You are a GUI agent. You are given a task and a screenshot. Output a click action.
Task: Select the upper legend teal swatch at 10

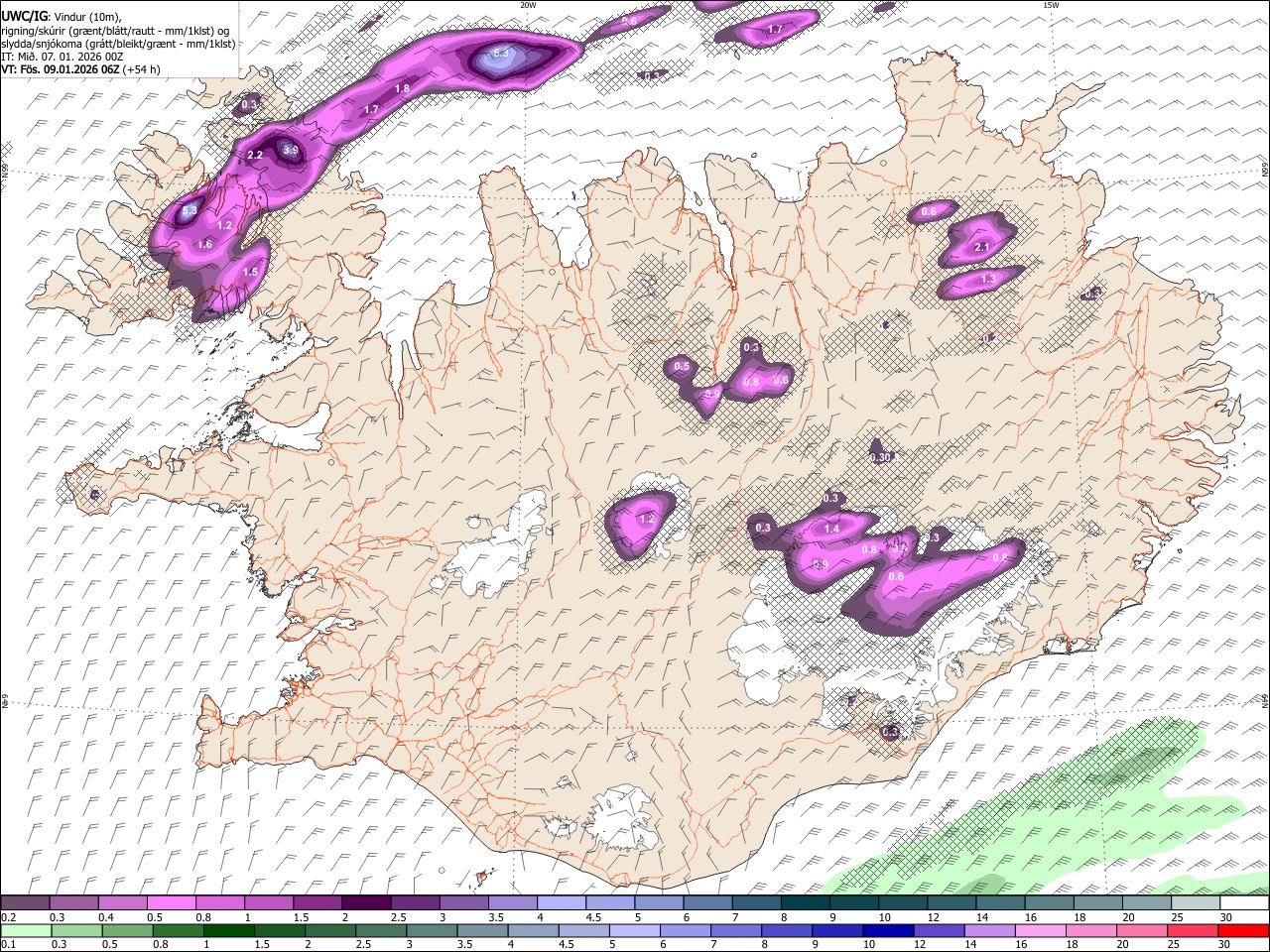point(902,903)
